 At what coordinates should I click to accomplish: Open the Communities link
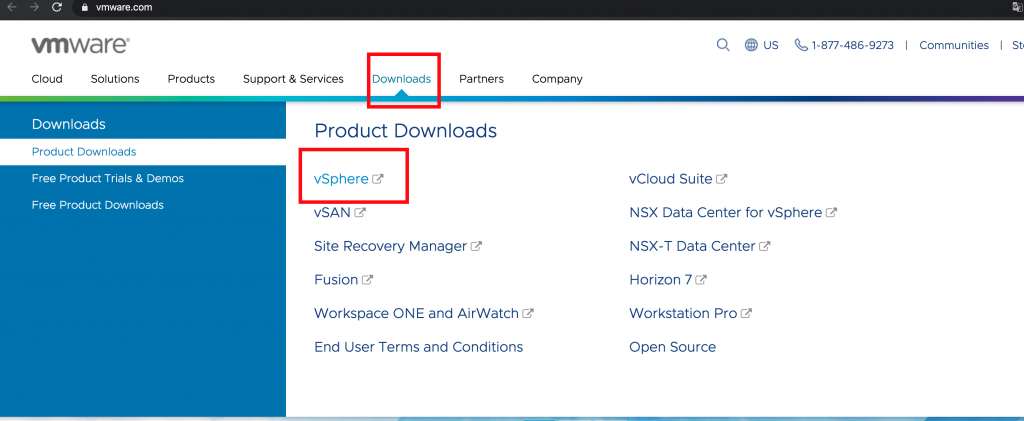pyautogui.click(x=953, y=45)
